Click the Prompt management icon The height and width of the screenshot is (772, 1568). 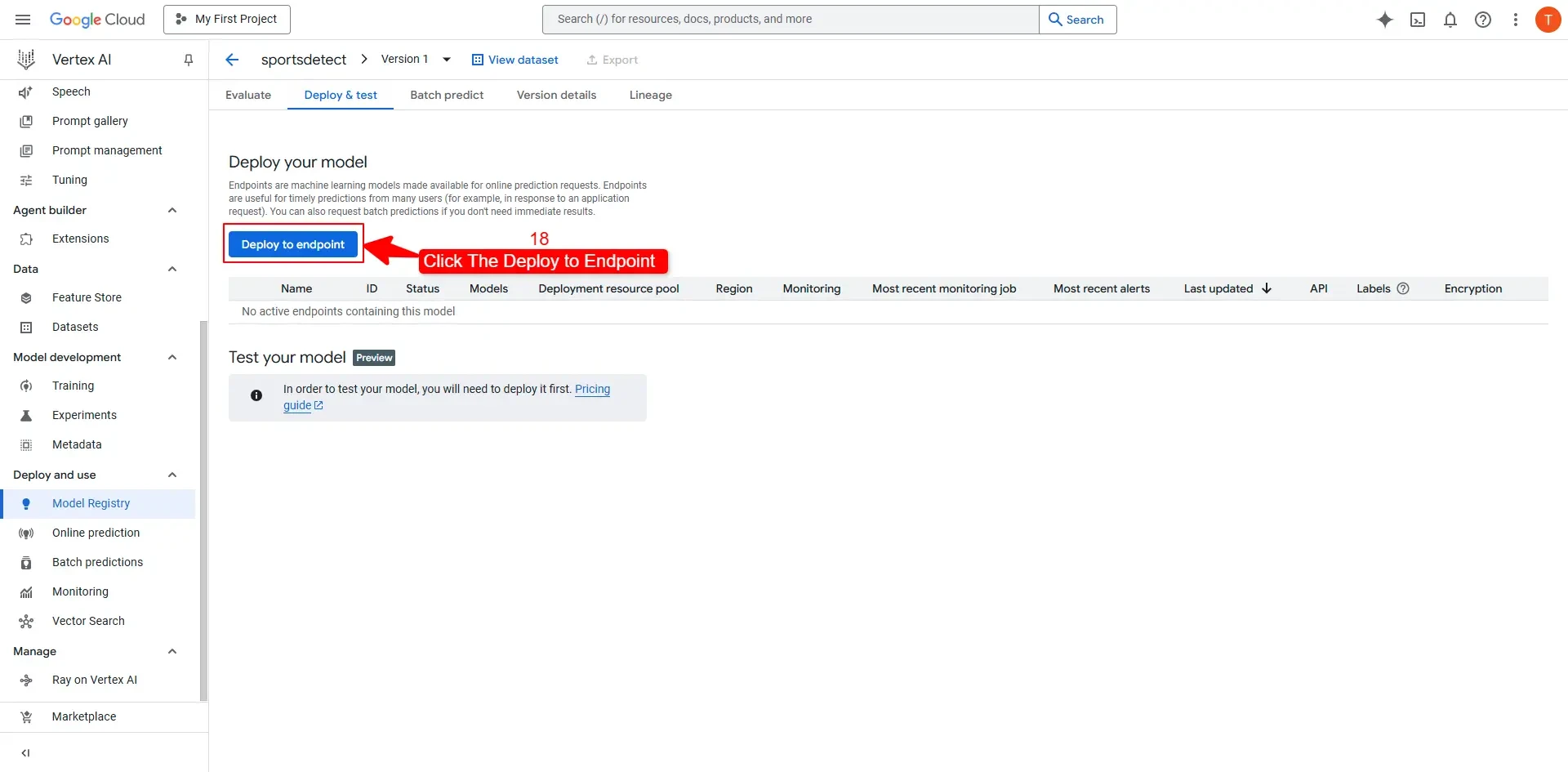point(26,150)
